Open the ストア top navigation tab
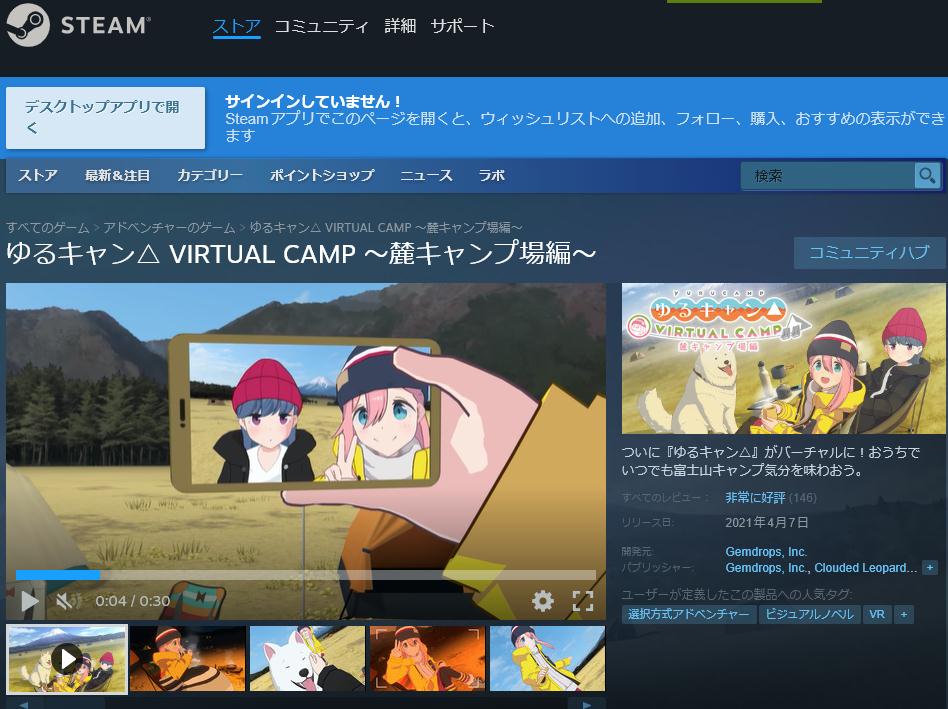 tap(236, 26)
